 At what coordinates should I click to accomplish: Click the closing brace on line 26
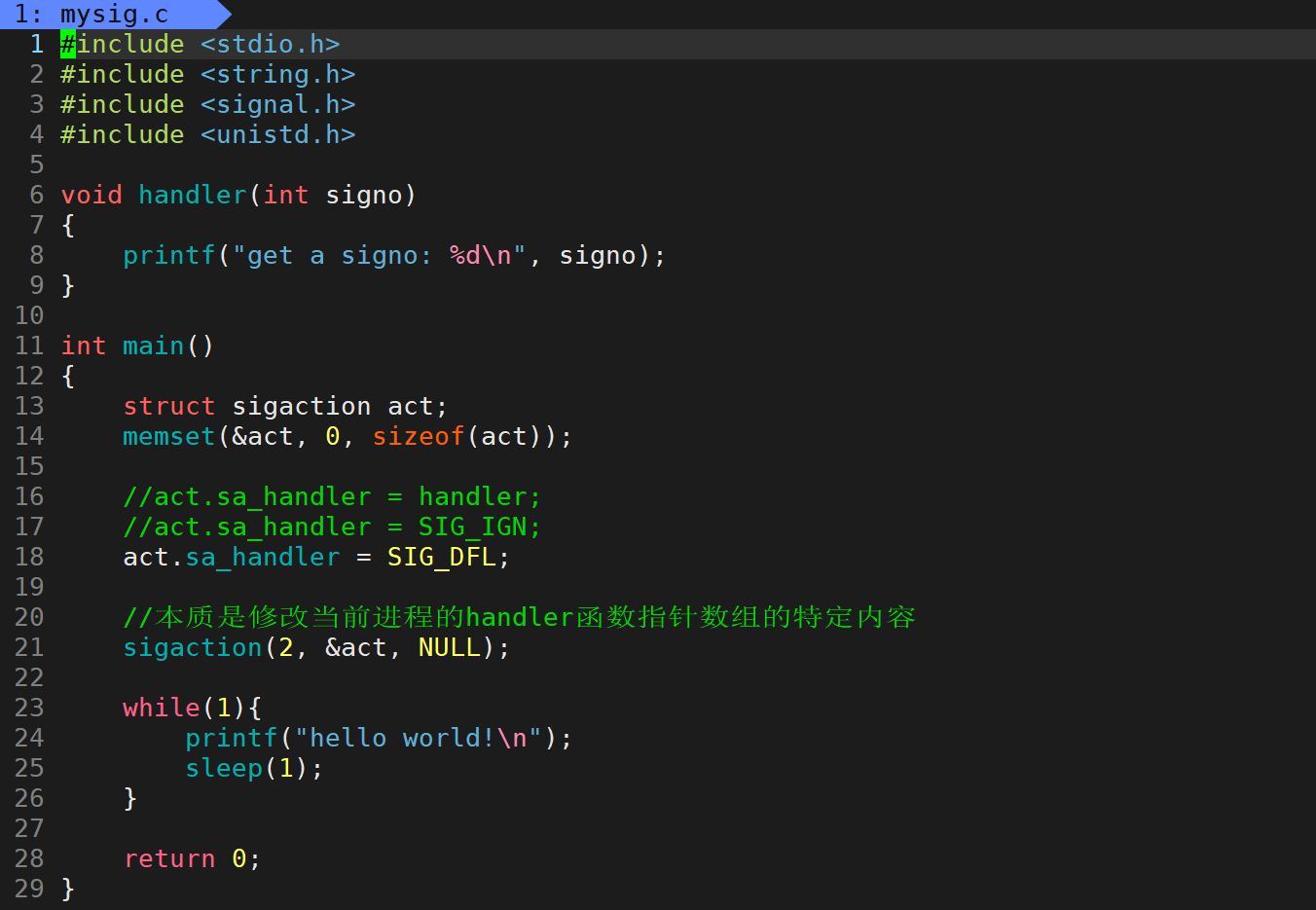pos(130,799)
